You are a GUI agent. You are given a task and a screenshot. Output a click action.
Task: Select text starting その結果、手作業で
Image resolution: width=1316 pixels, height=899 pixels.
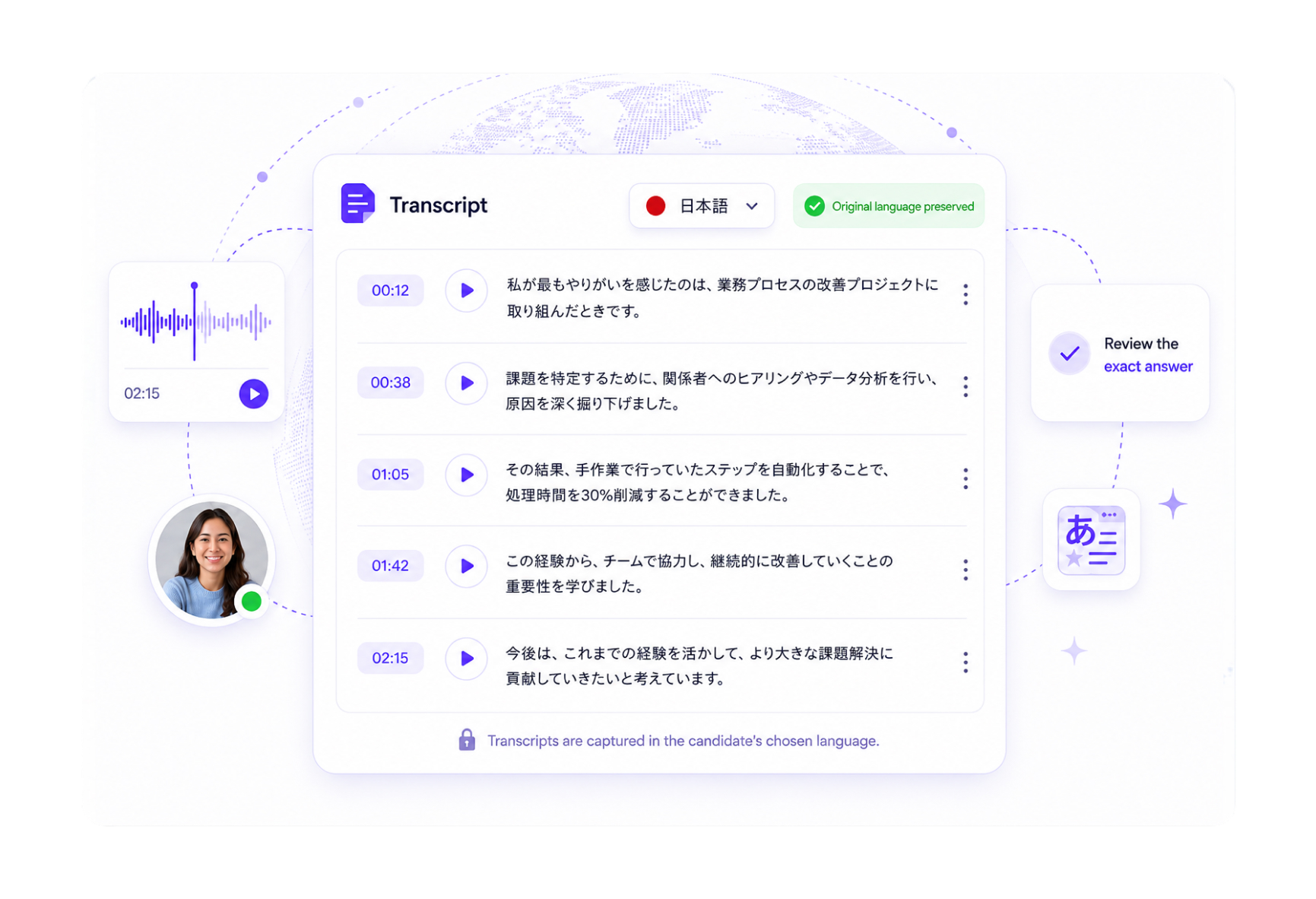(697, 482)
